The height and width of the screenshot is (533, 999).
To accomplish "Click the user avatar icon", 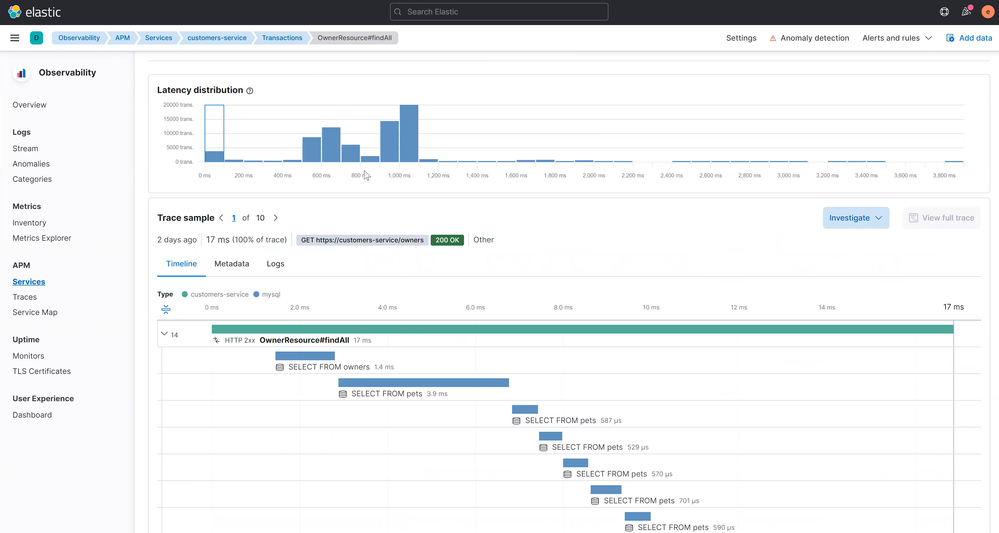I will tap(988, 11).
